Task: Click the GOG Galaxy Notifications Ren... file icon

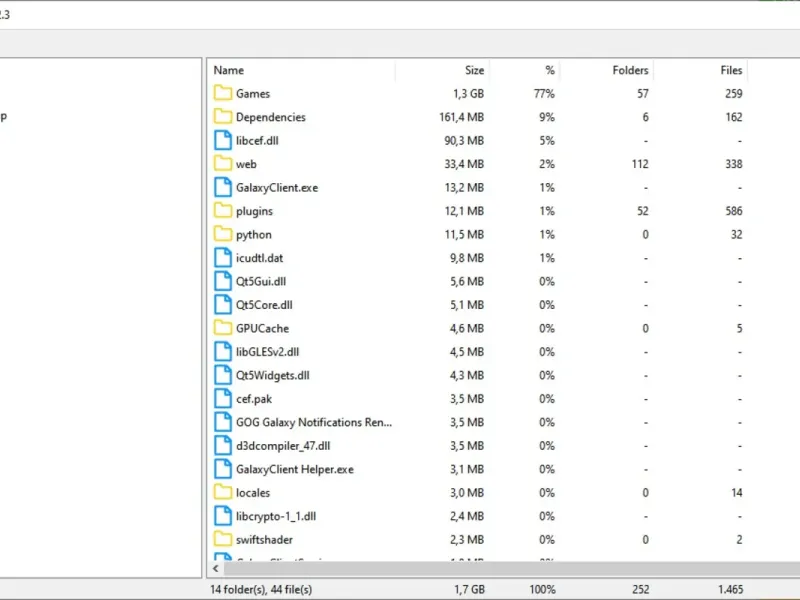Action: 222,422
